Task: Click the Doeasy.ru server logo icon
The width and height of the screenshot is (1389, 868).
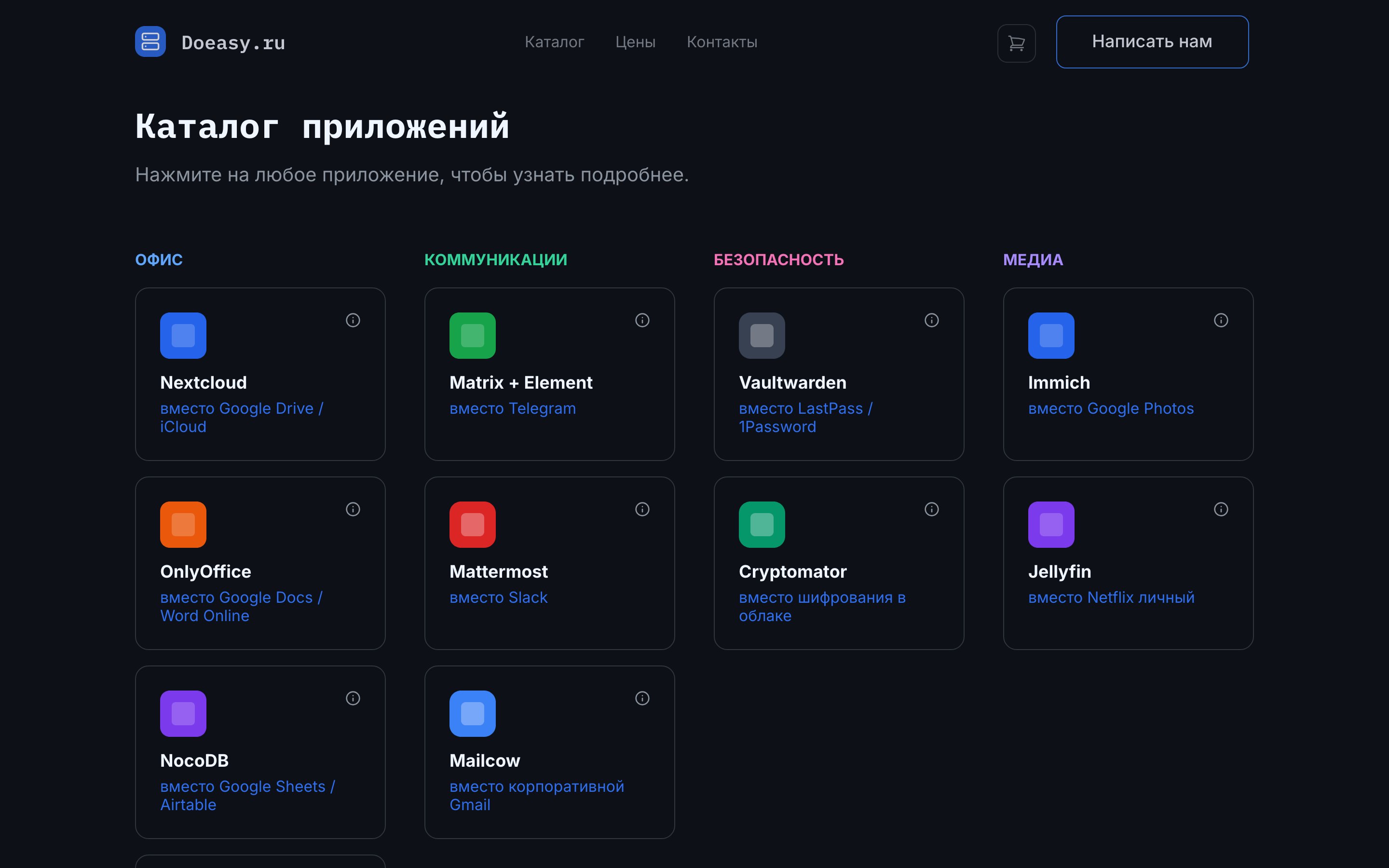Action: tap(150, 41)
